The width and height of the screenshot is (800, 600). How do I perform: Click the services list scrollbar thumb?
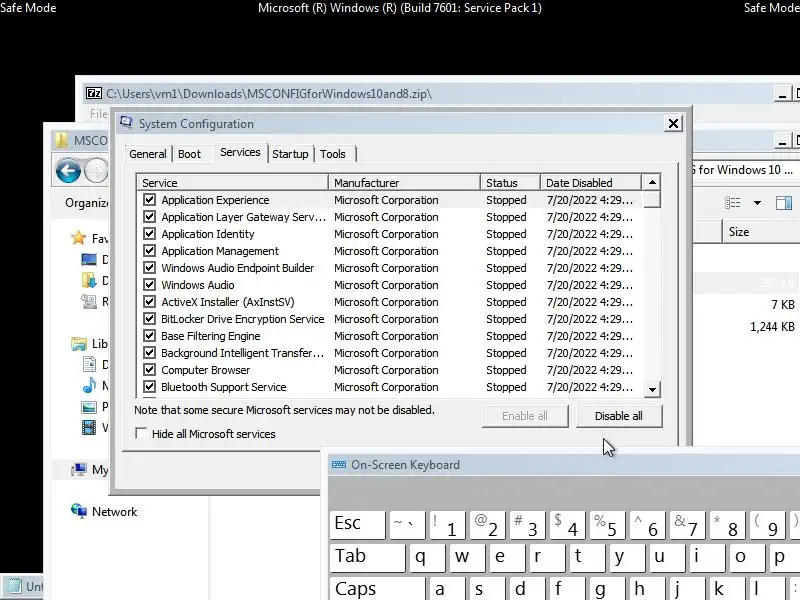point(652,199)
